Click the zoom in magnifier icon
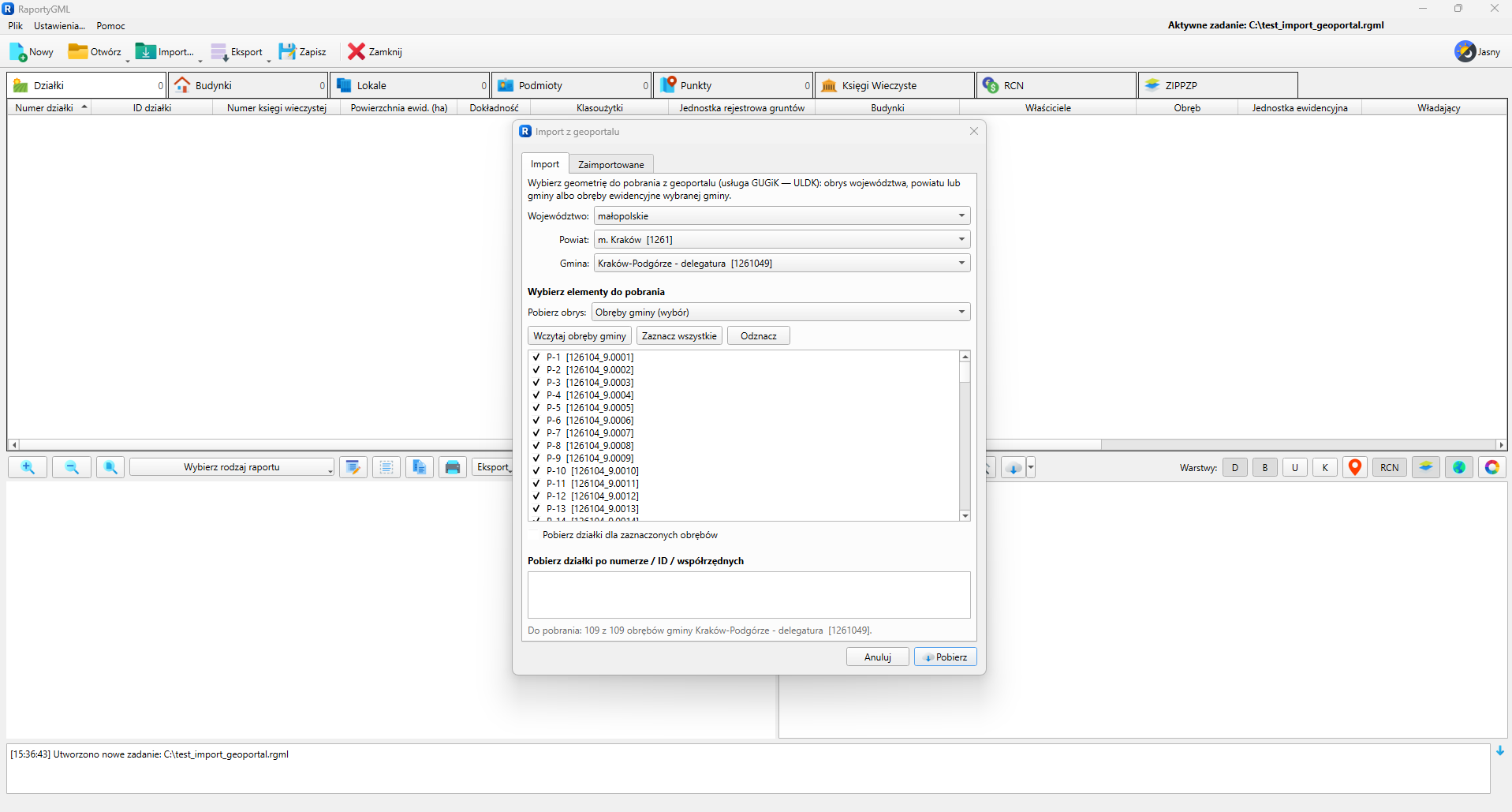Screen dimensions: 1512x812 click(x=28, y=467)
